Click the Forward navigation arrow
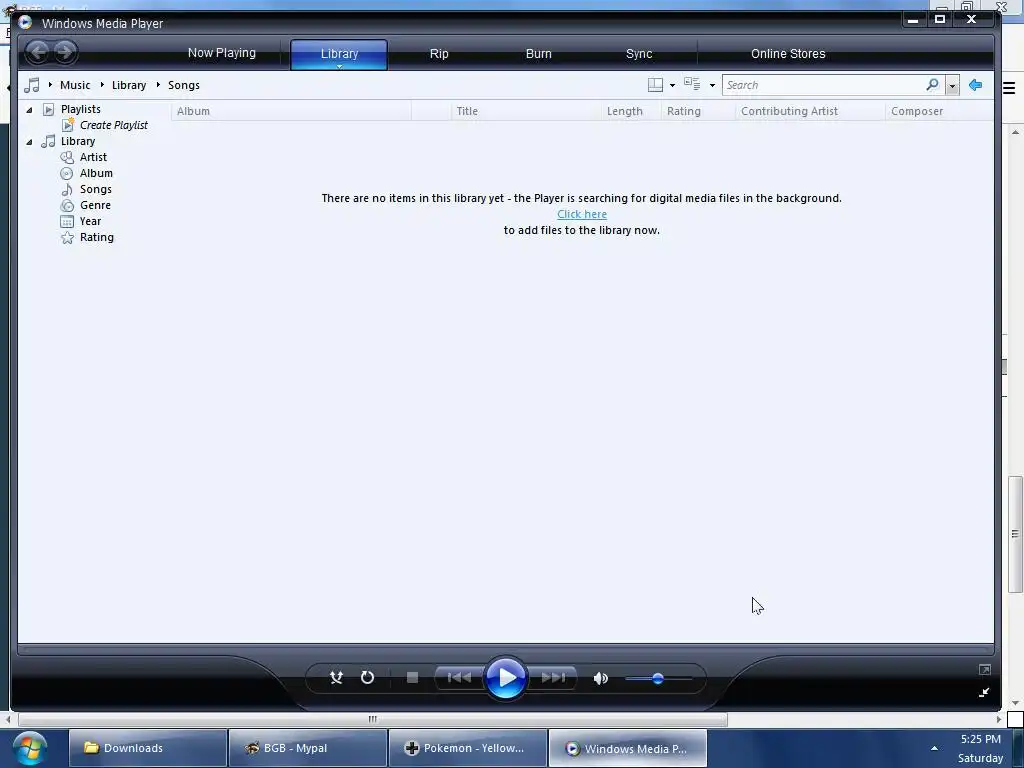This screenshot has width=1024, height=768. pyautogui.click(x=65, y=52)
